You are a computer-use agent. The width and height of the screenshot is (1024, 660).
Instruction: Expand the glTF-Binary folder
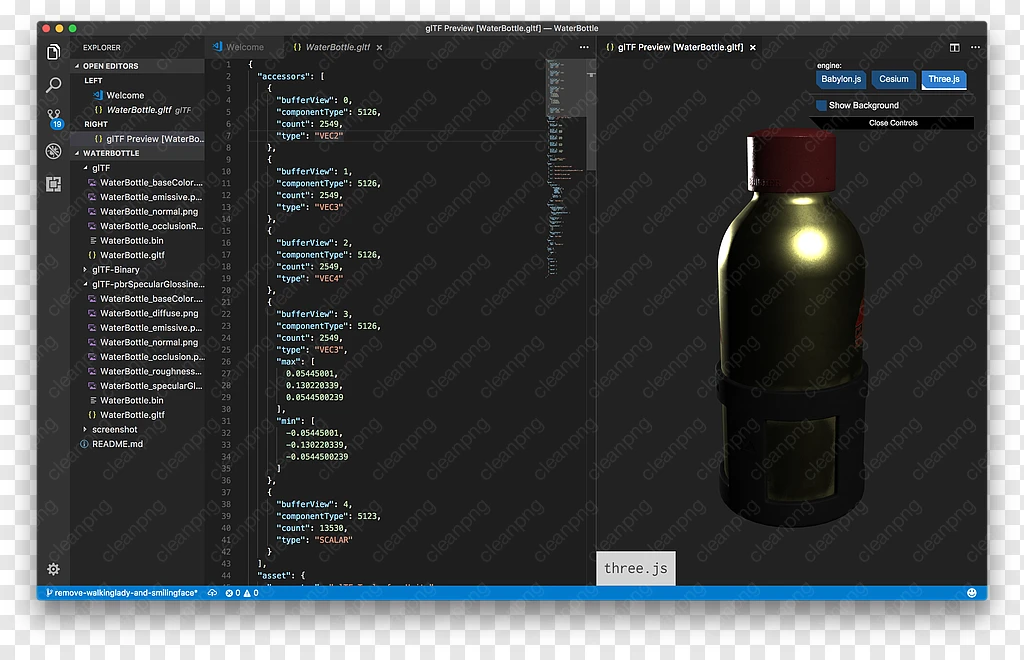coord(138,270)
